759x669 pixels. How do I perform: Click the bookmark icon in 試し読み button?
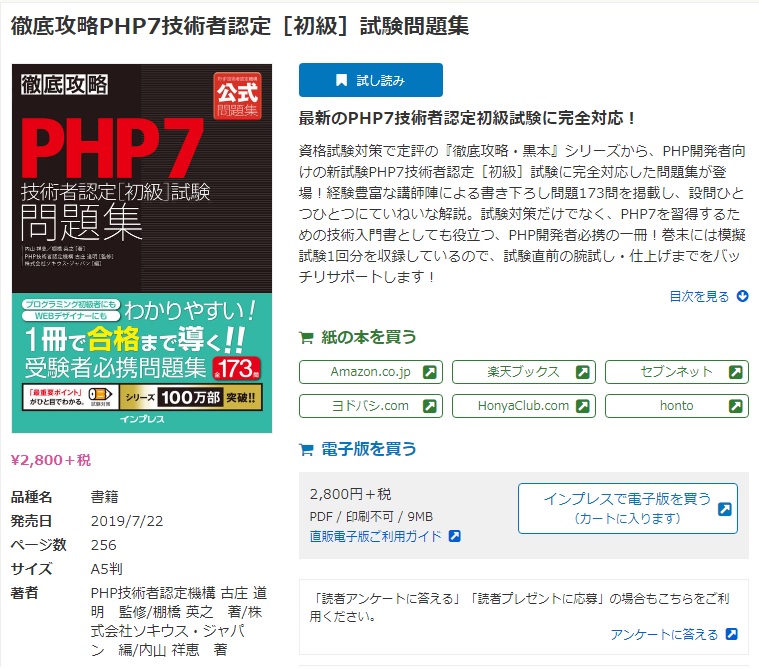point(341,80)
